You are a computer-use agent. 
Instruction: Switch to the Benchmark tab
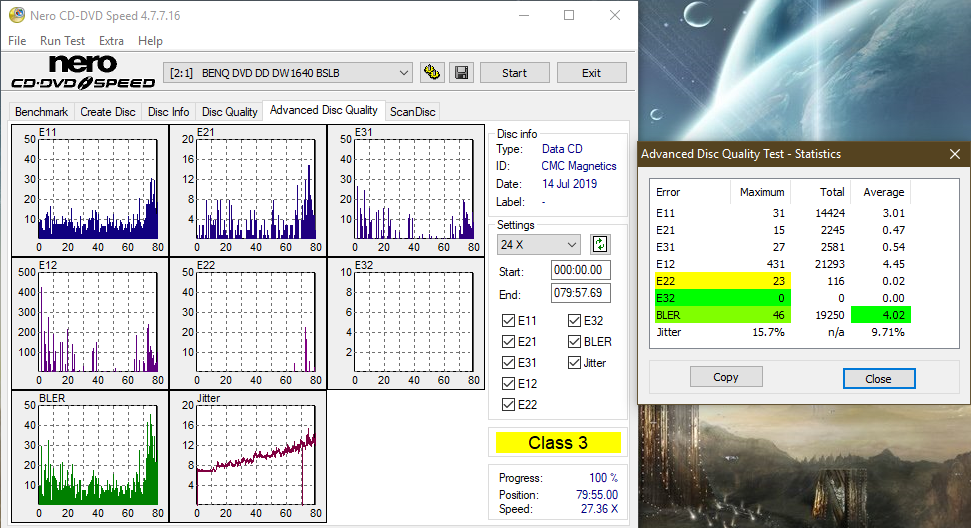pyautogui.click(x=41, y=112)
